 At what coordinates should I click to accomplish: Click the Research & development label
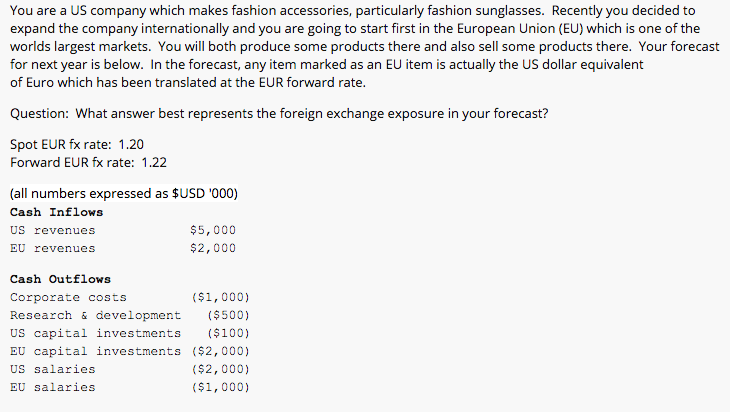95,316
